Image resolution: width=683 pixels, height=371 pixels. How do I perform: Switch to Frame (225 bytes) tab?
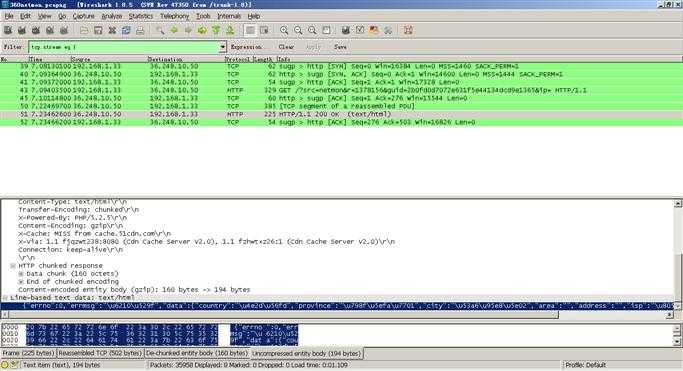[28, 353]
